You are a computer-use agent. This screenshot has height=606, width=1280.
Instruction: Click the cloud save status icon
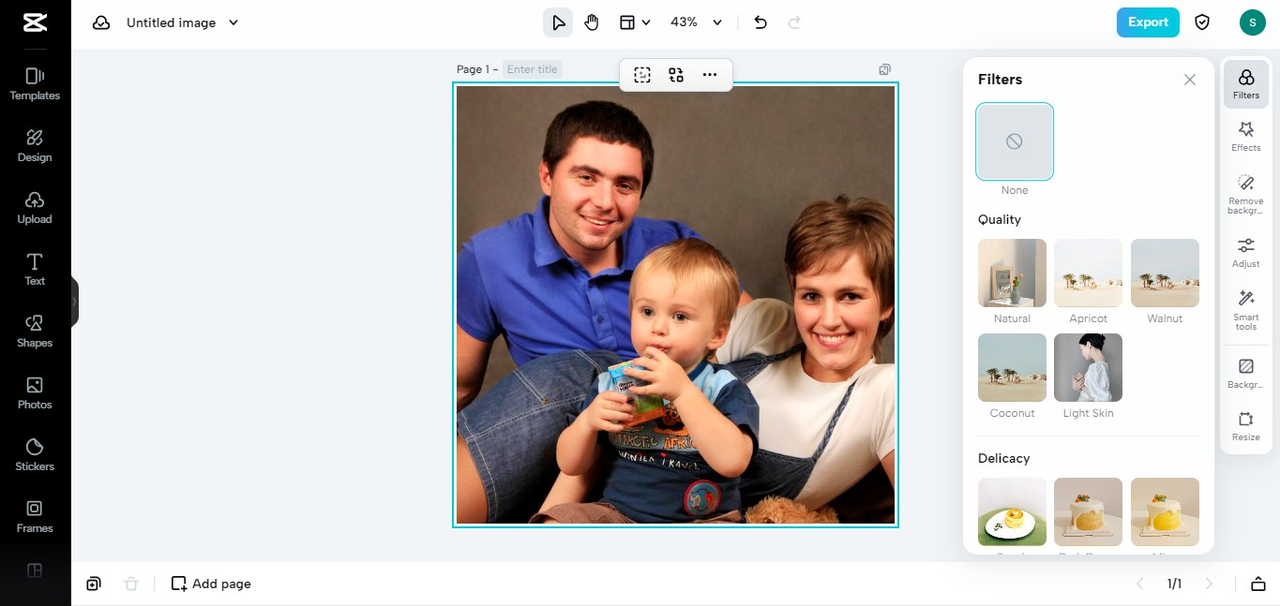(x=101, y=22)
